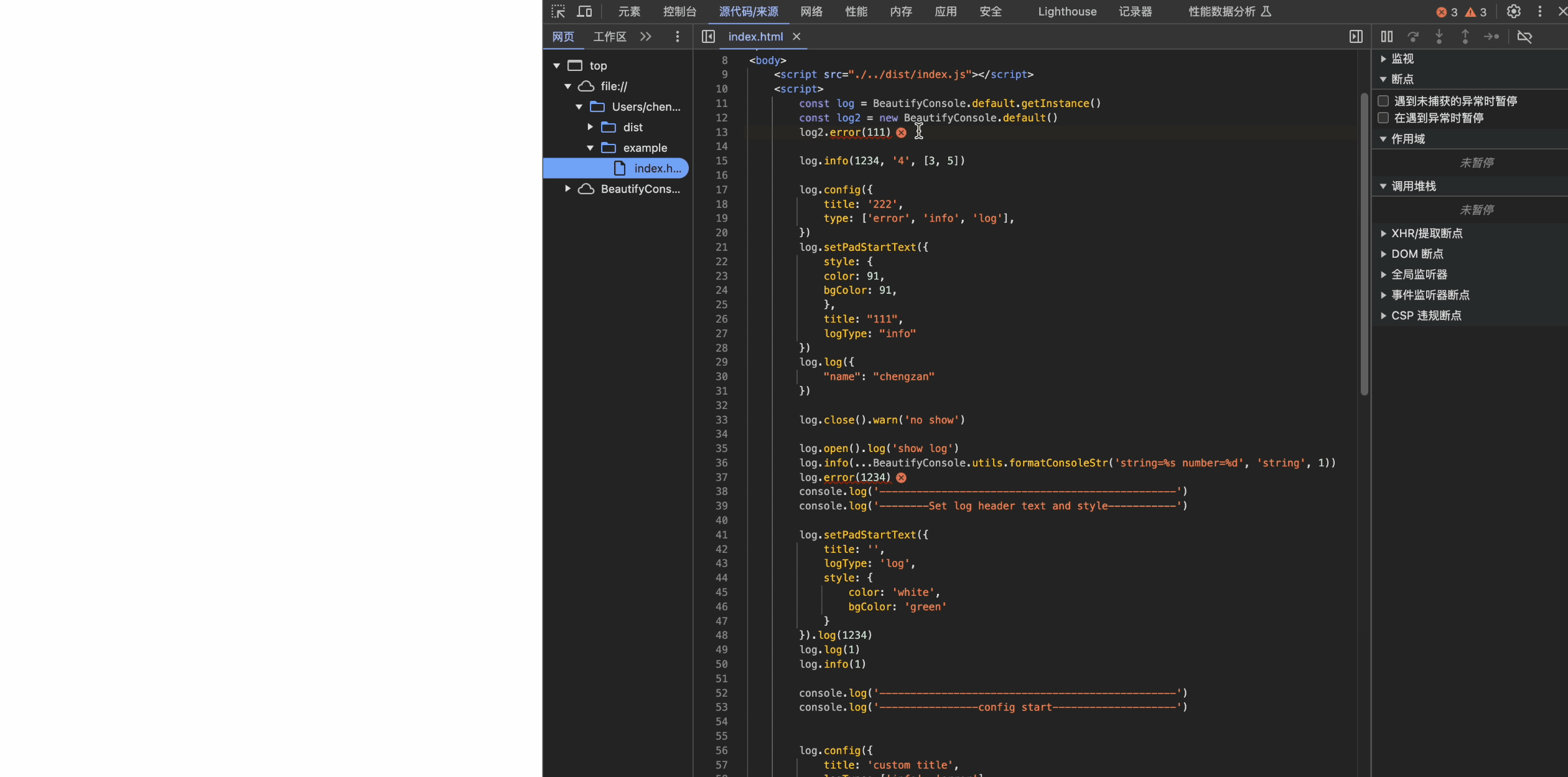Click the code editor vertical scrollbar

click(1364, 243)
